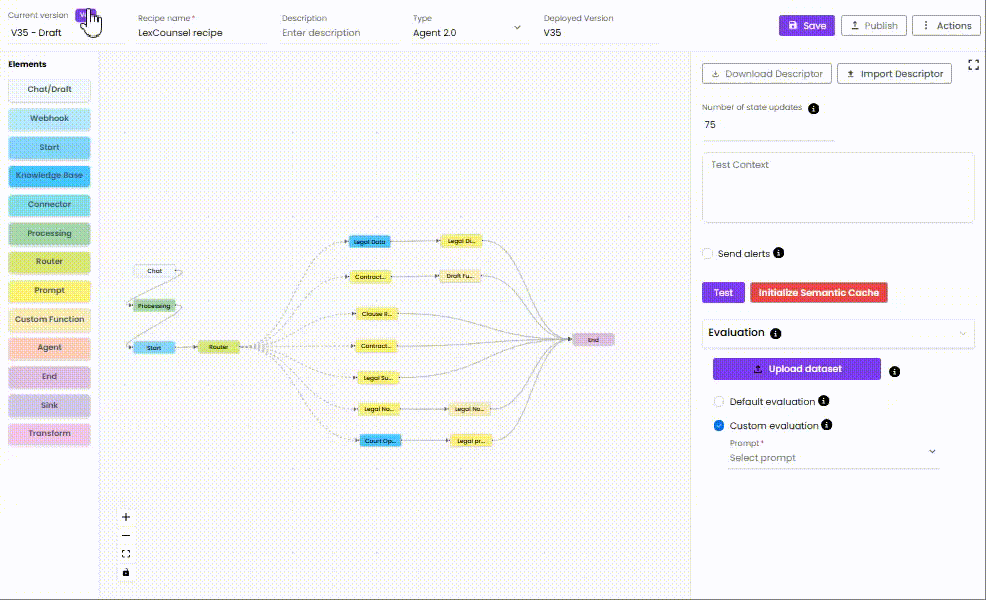Open the Select prompt dropdown
This screenshot has height=600, width=986.
pyautogui.click(x=833, y=457)
